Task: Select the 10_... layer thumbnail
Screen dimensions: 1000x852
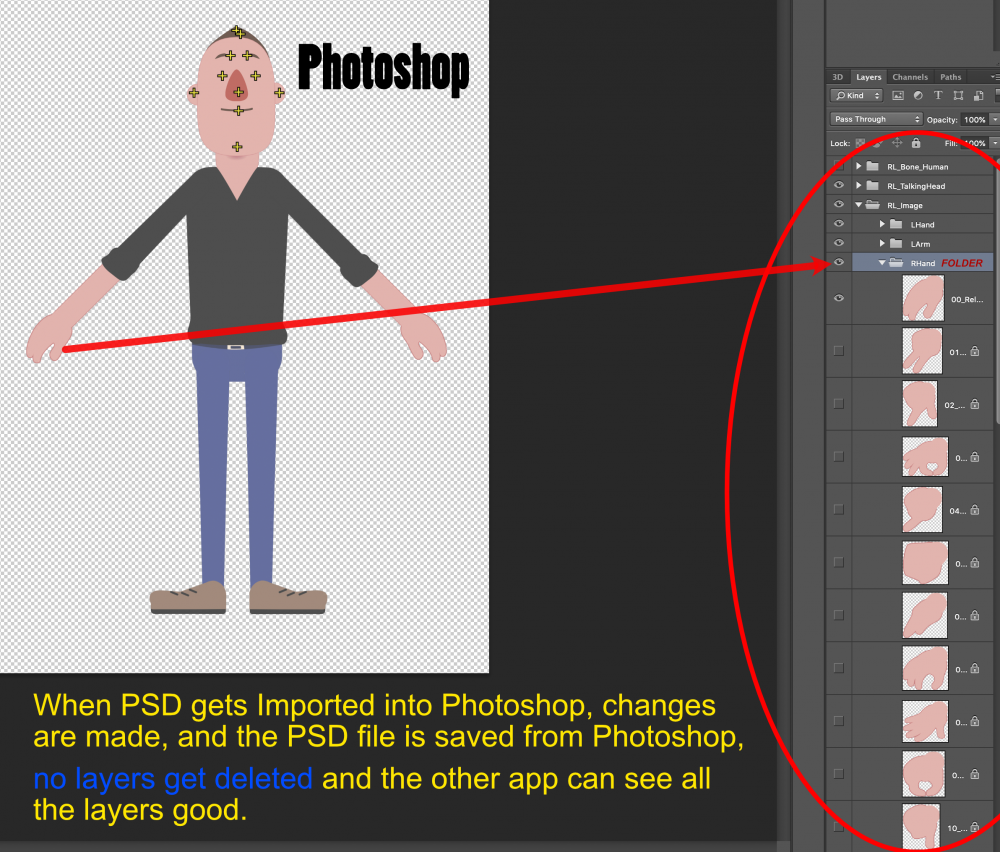Action: coord(922,826)
